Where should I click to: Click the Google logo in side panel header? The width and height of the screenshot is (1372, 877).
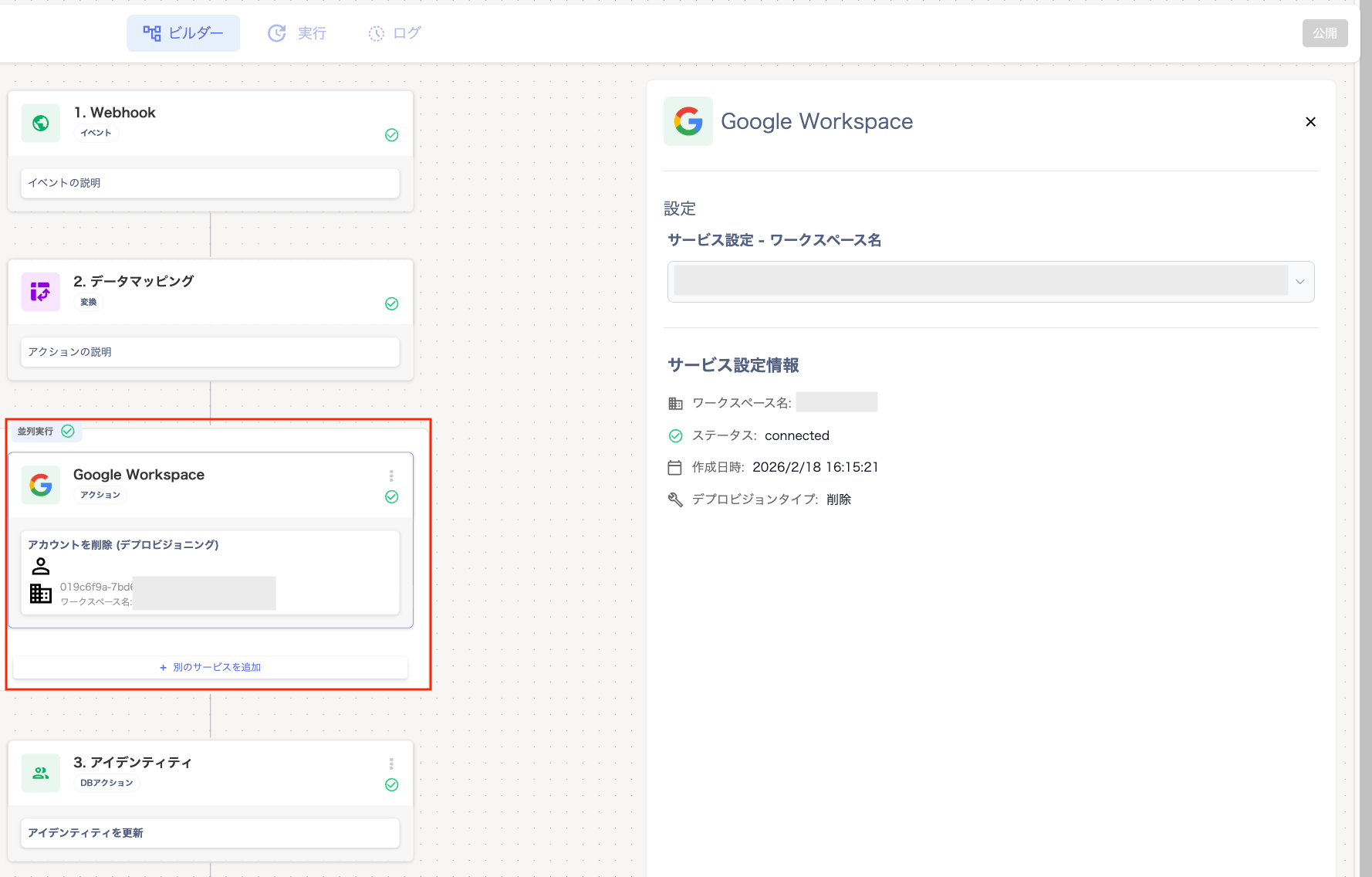tap(688, 121)
